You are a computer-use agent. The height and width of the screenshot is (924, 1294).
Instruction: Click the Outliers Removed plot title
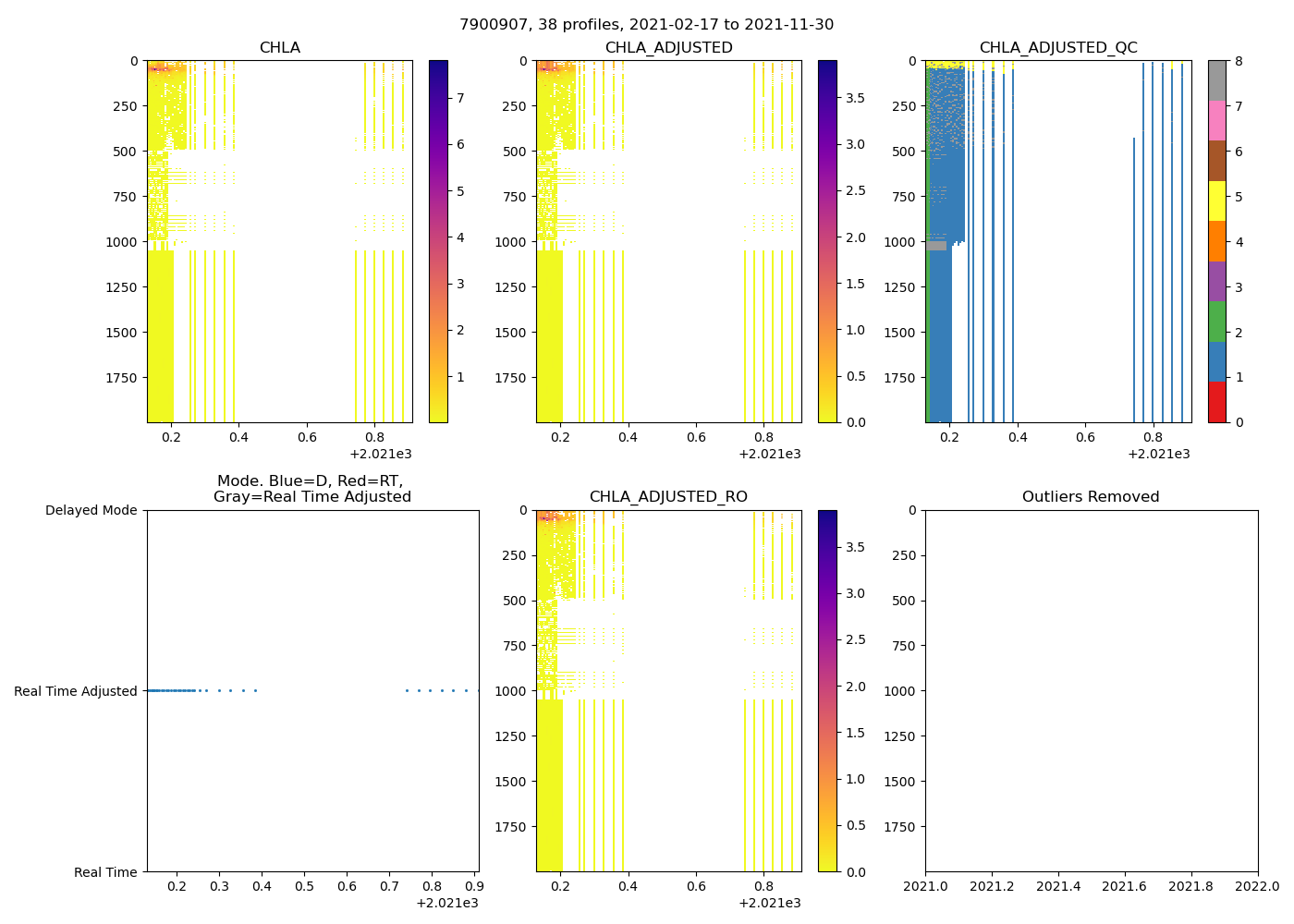(1091, 497)
